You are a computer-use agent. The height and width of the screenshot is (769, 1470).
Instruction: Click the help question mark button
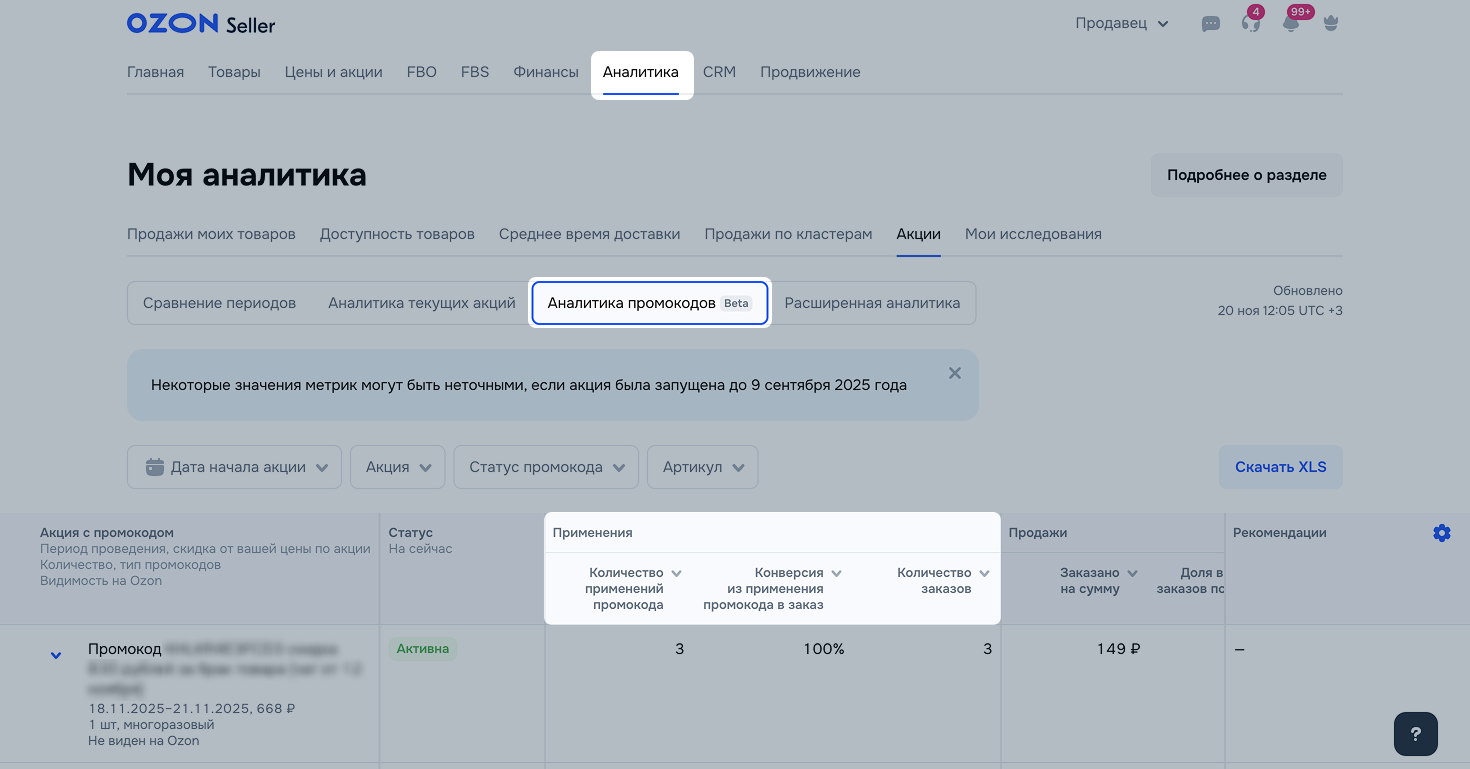[1415, 734]
